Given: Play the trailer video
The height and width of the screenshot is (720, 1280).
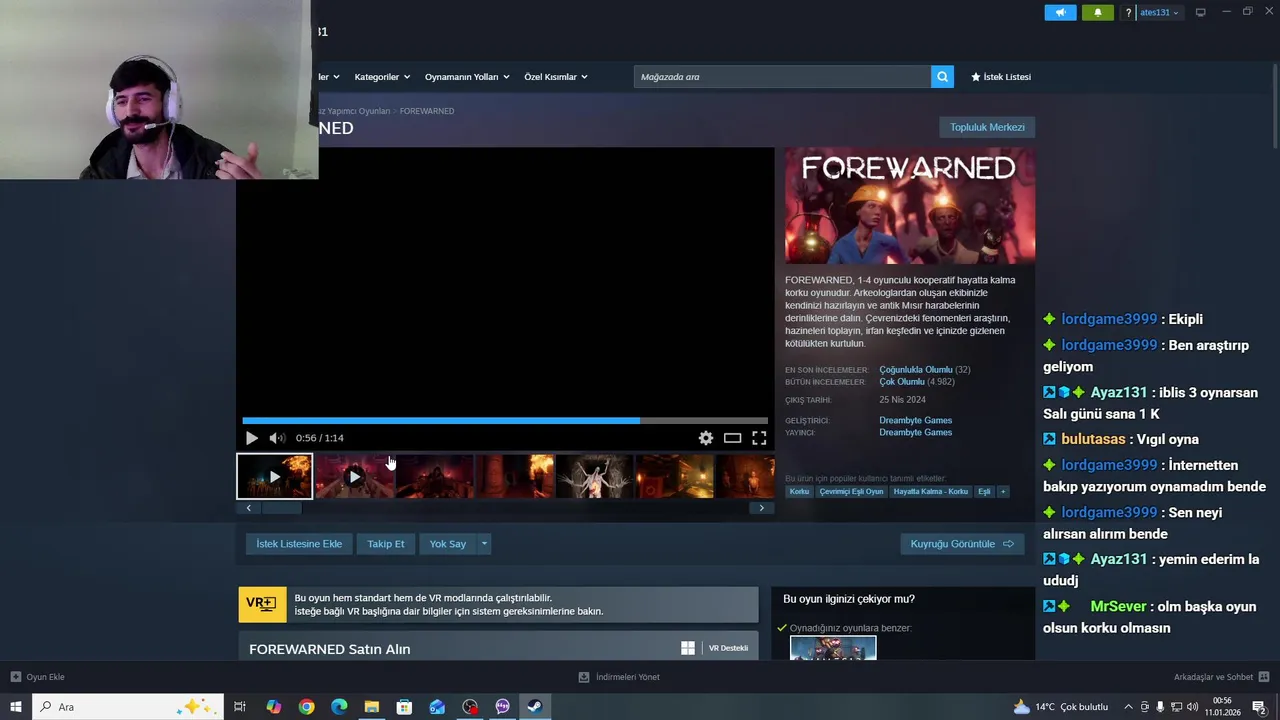Looking at the screenshot, I should click(x=251, y=438).
